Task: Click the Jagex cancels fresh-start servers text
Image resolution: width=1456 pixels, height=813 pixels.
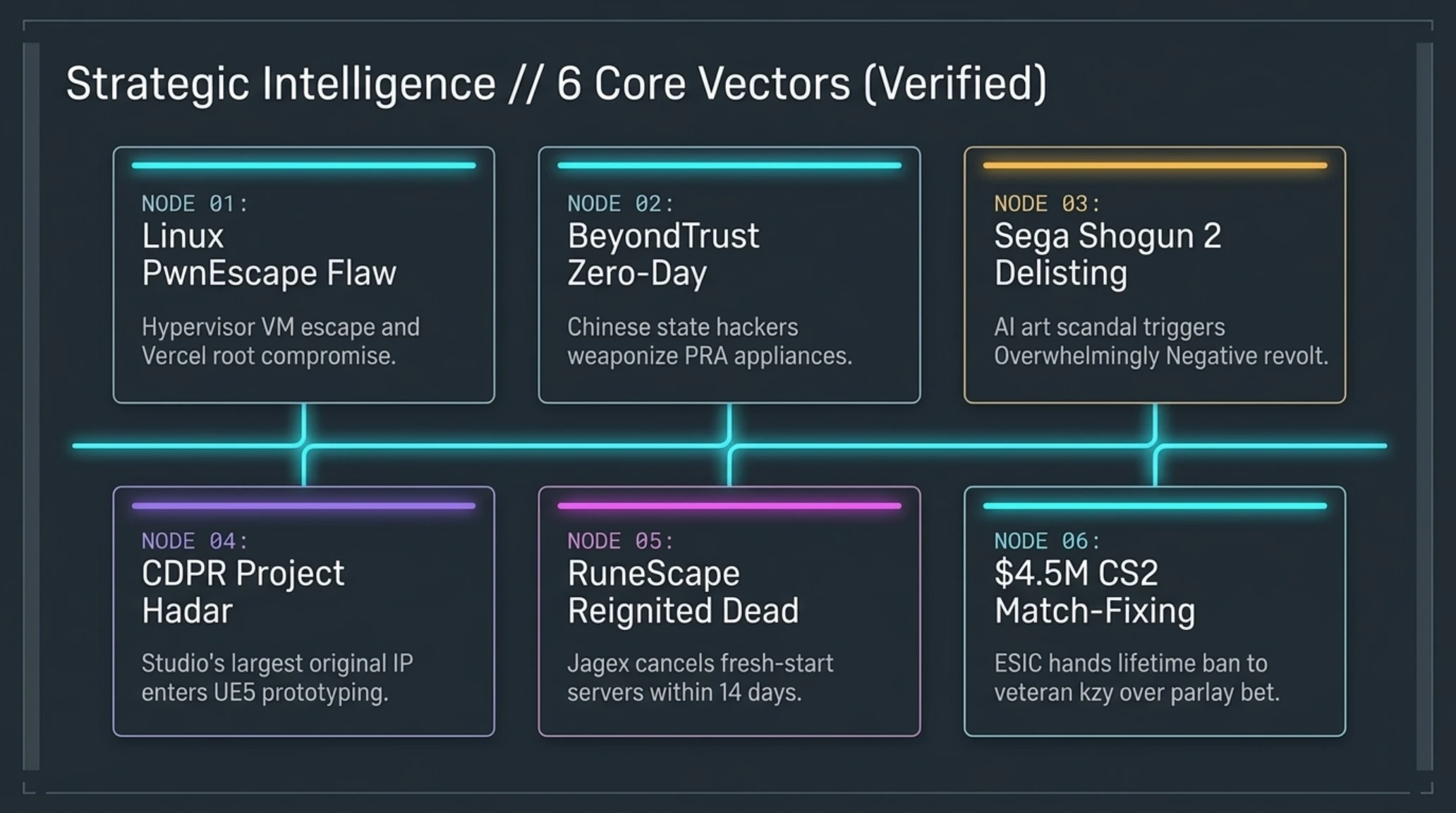Action: [x=700, y=678]
